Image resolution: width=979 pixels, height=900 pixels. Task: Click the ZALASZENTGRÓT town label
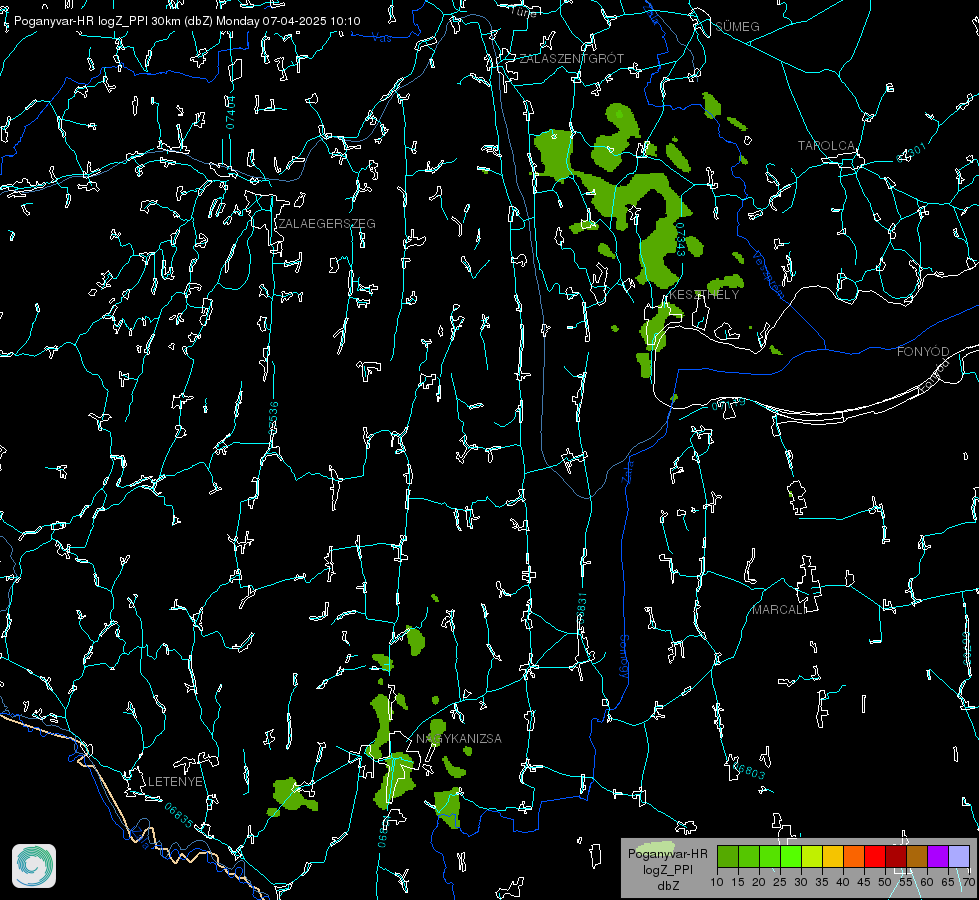571,59
